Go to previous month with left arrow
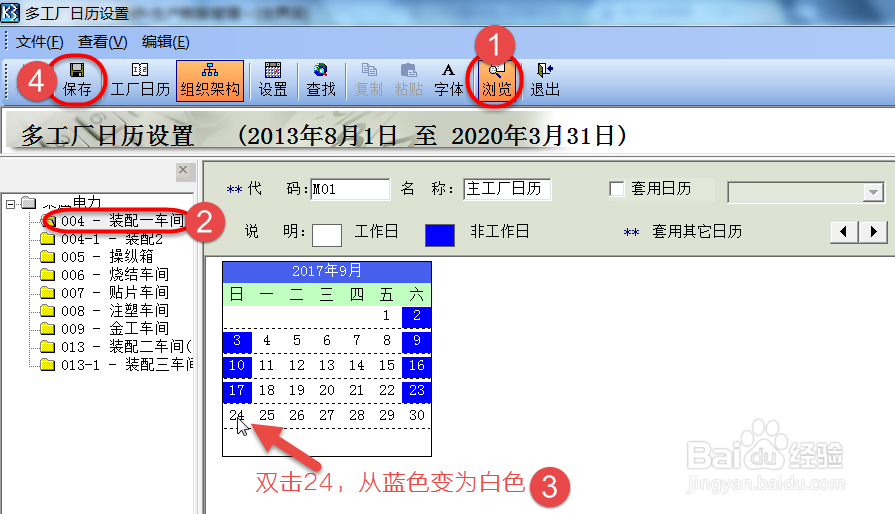 pos(844,232)
